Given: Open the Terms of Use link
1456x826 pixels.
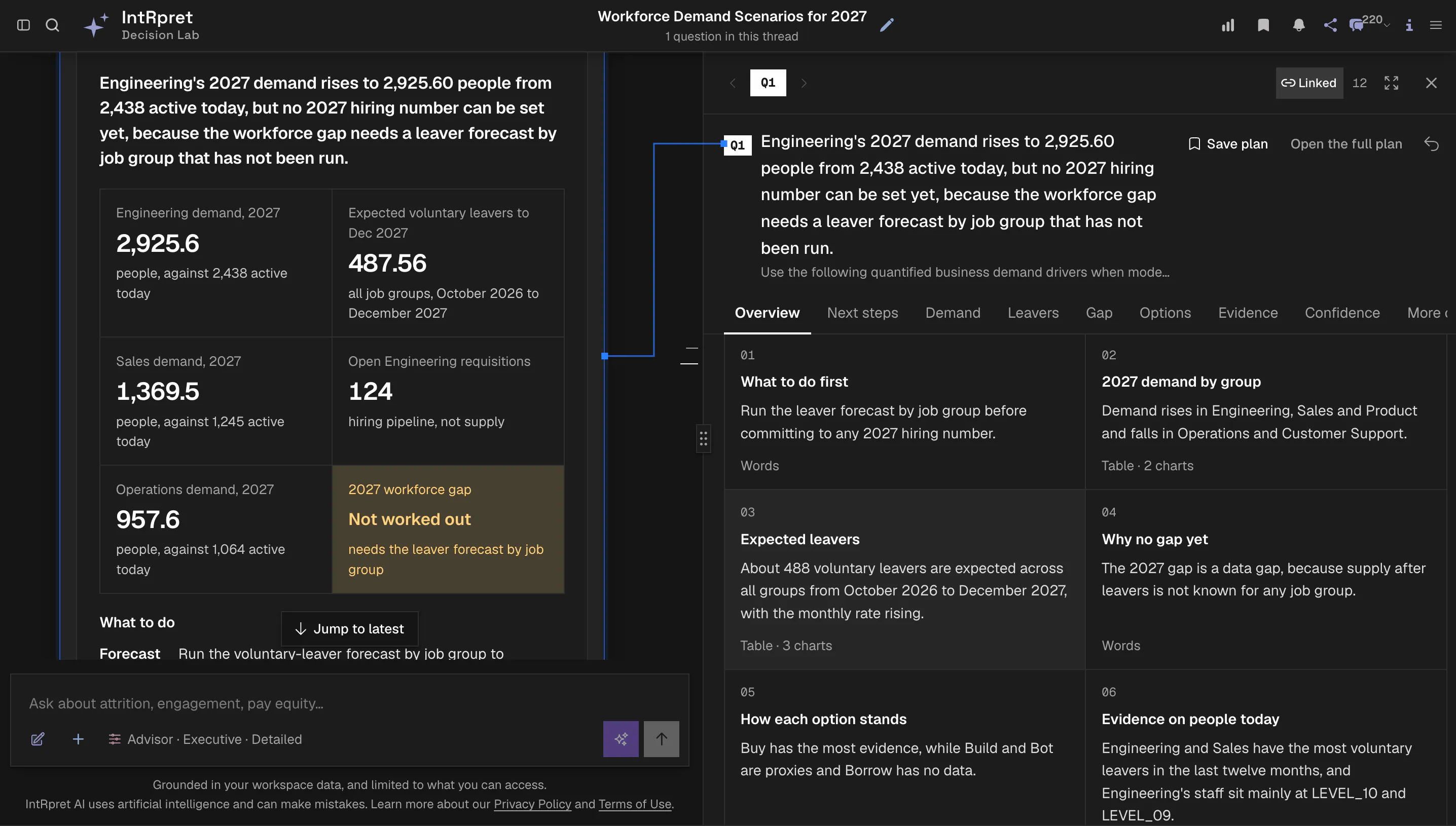Looking at the screenshot, I should click(634, 804).
